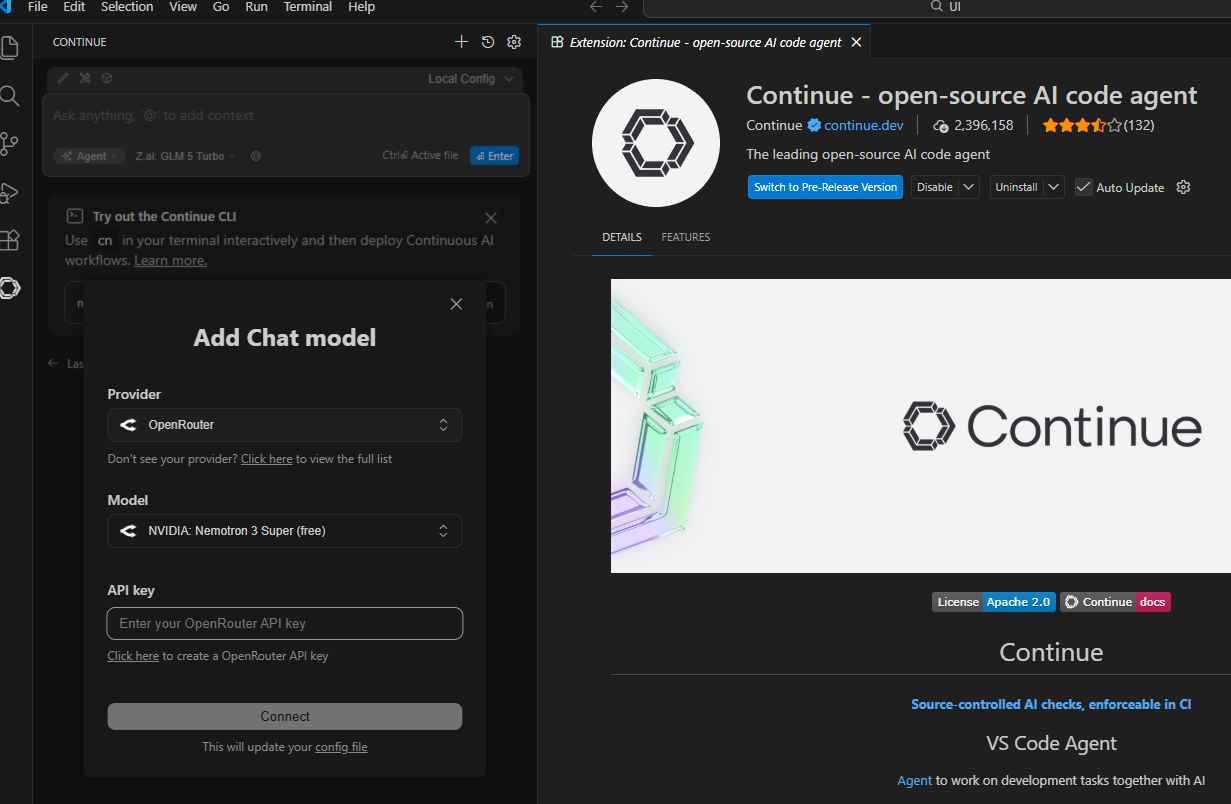Viewport: 1231px width, 804px height.
Task: Open the Search view in activity bar
Action: click(10, 96)
